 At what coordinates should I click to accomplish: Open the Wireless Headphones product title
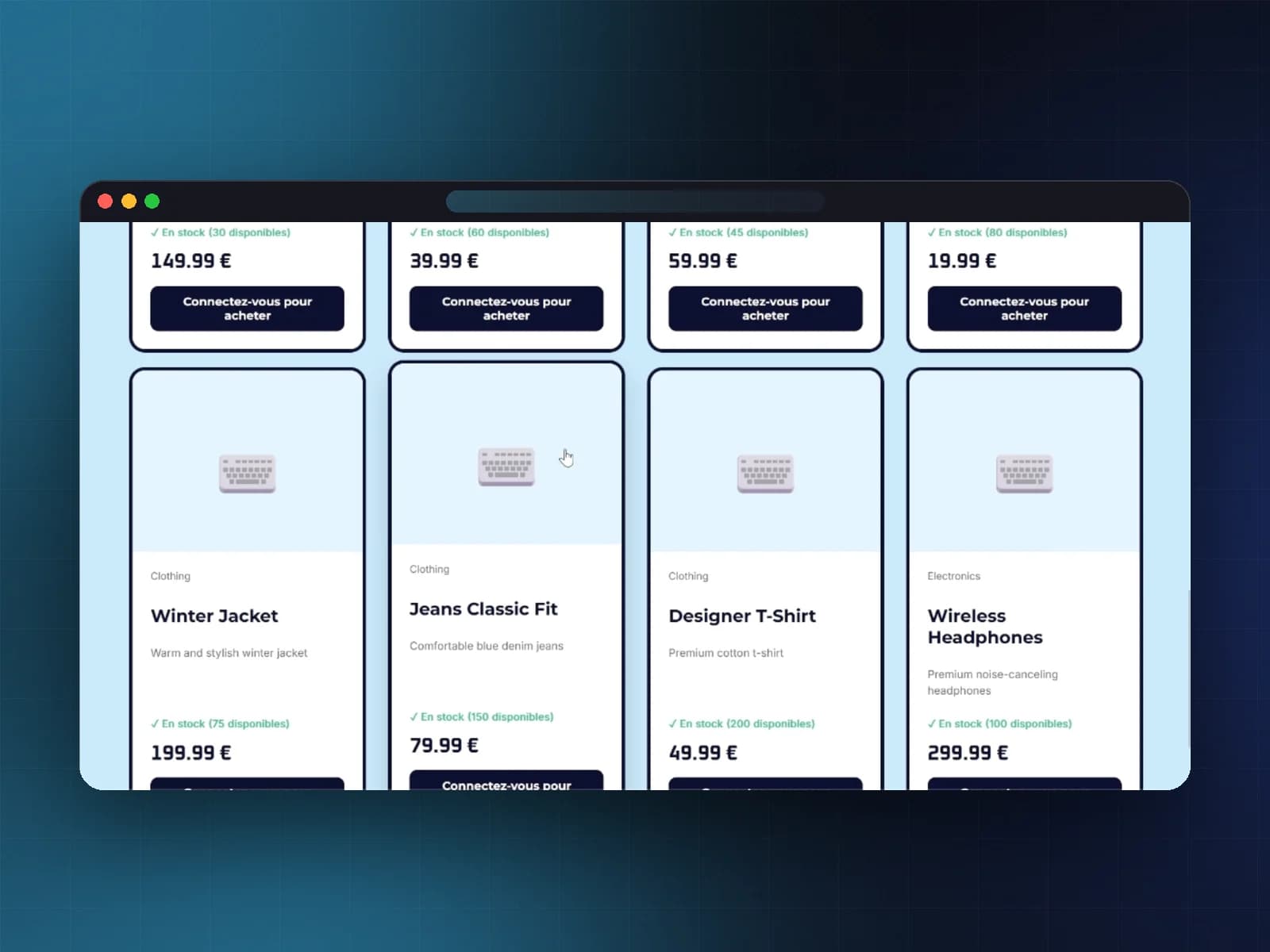985,627
